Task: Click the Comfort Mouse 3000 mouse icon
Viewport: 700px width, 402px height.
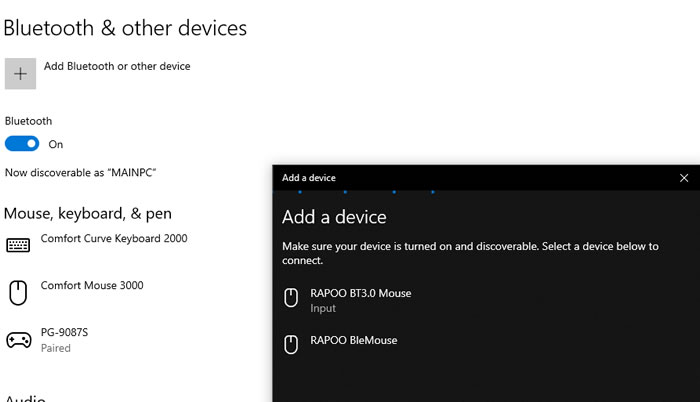Action: point(18,293)
